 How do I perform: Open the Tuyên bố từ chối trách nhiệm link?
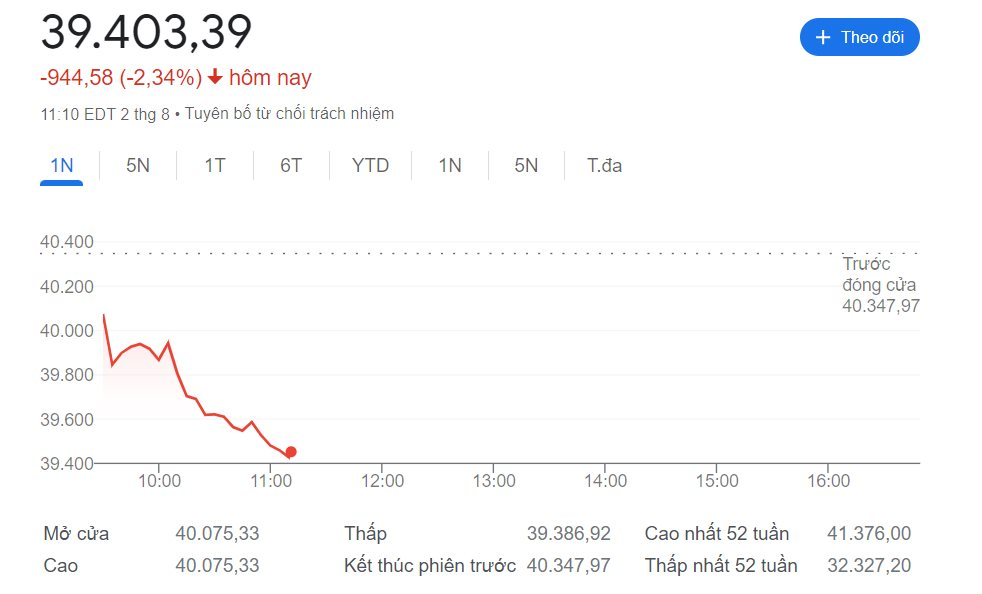coord(289,114)
